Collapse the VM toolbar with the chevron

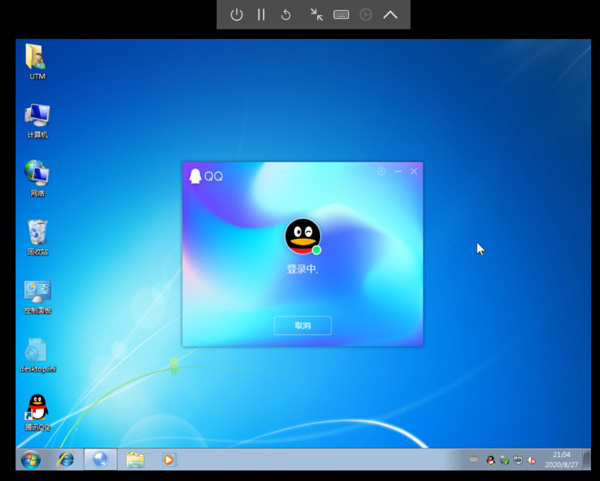tap(390, 15)
